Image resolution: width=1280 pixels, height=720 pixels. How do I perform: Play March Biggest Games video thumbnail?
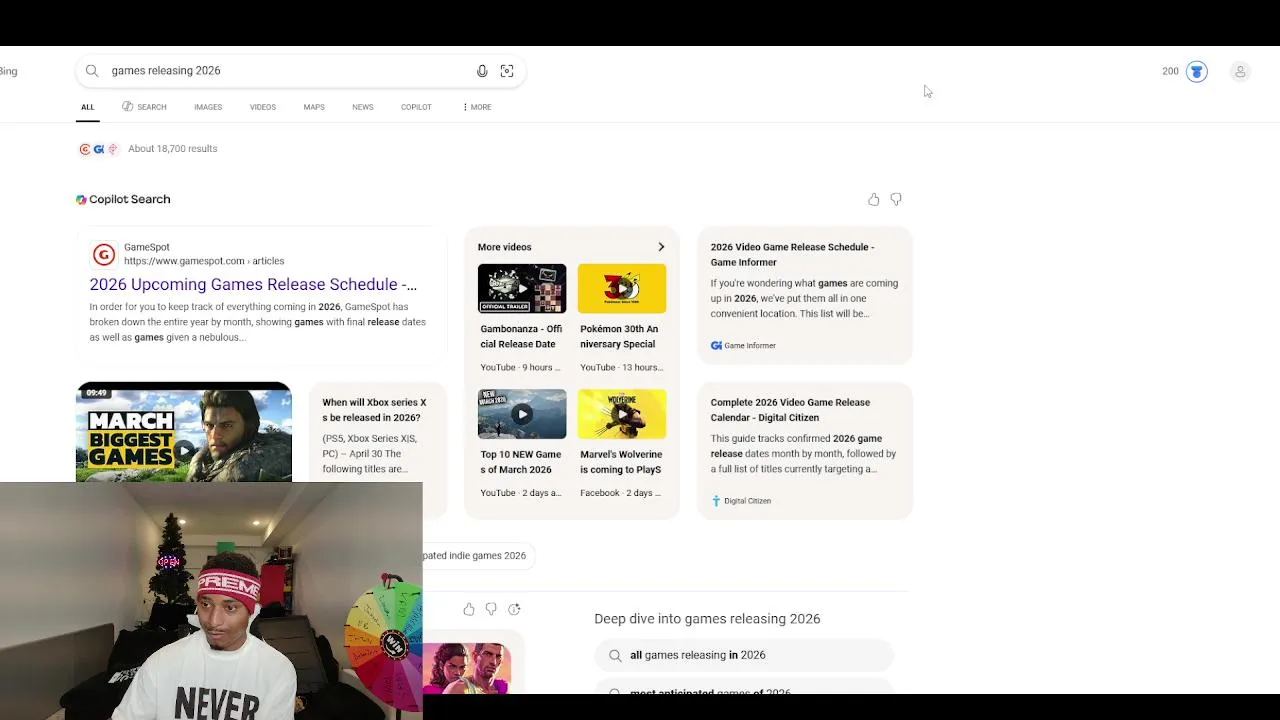[184, 432]
